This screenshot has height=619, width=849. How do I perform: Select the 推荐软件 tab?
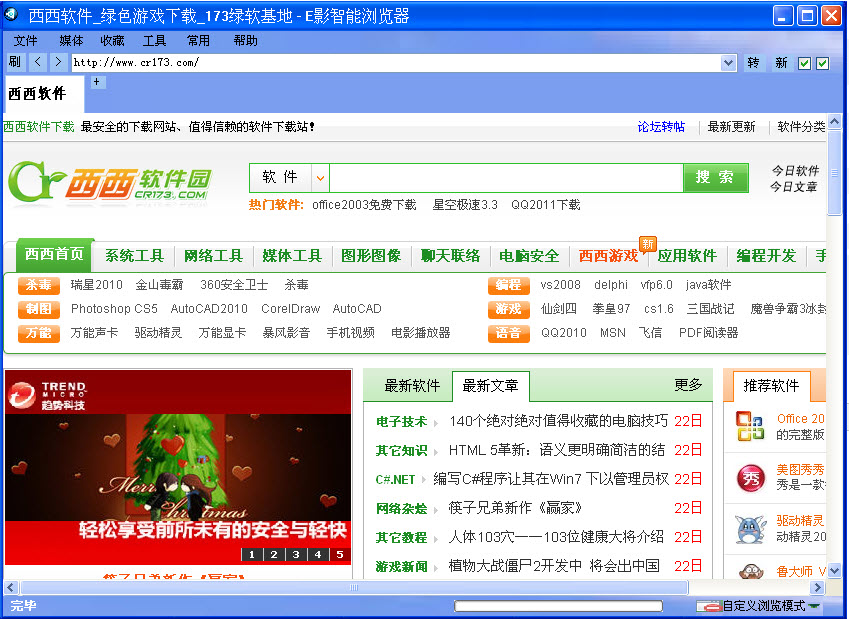tap(771, 386)
